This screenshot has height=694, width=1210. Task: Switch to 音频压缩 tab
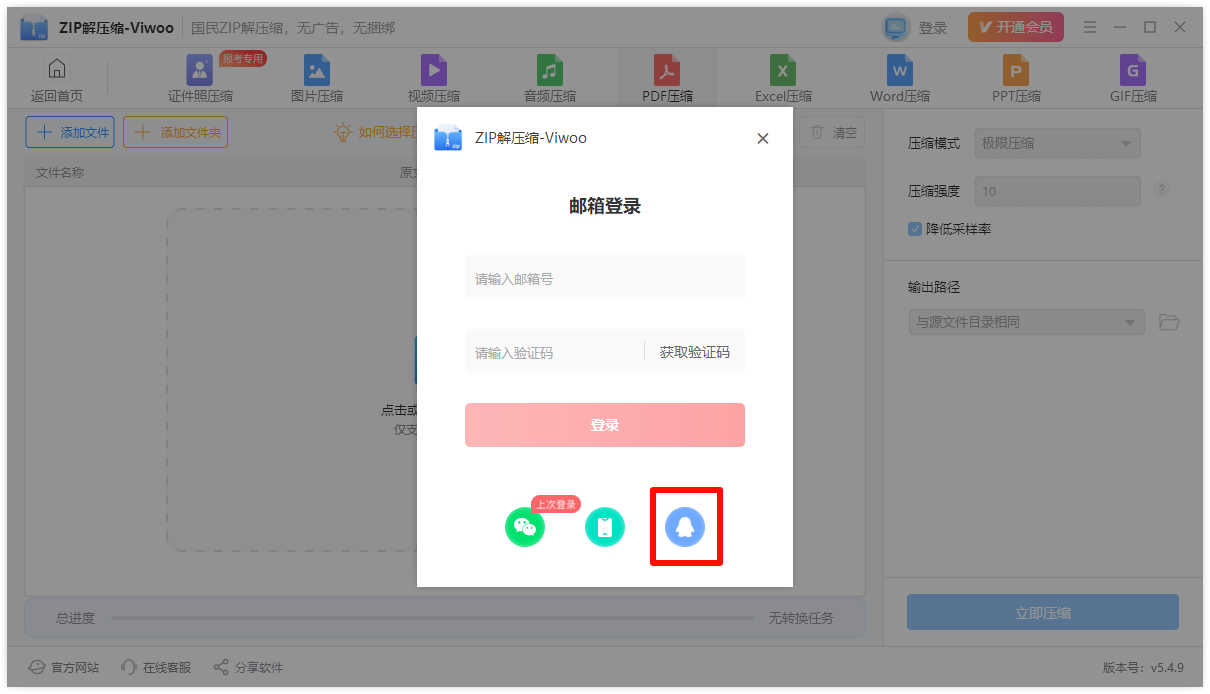coord(550,80)
